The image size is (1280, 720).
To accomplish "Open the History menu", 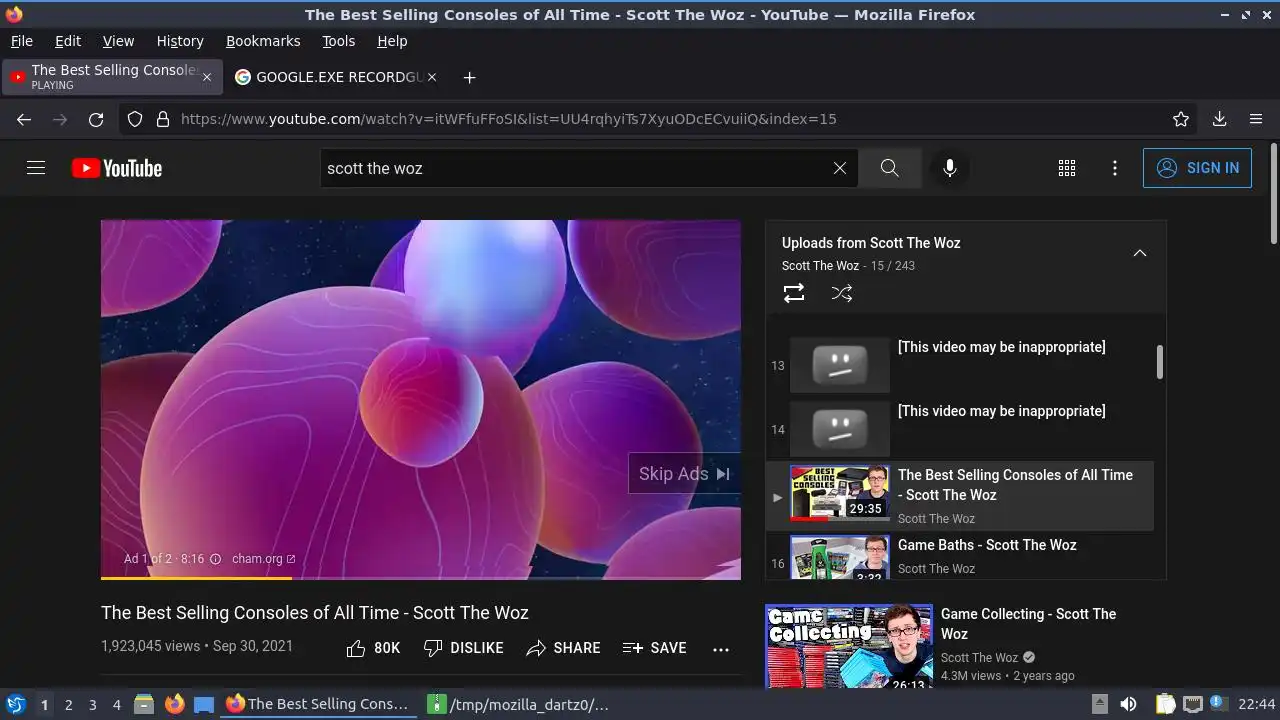I will pos(180,41).
